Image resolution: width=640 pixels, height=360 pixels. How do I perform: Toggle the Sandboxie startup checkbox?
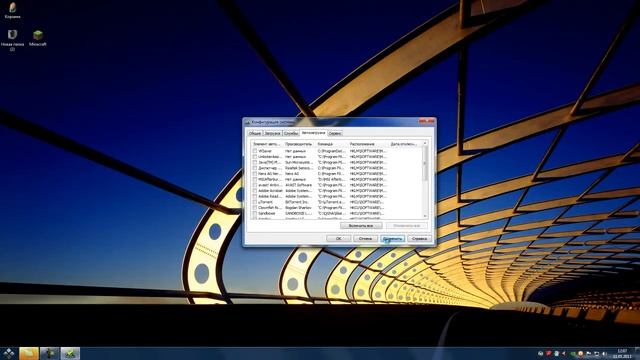(255, 213)
